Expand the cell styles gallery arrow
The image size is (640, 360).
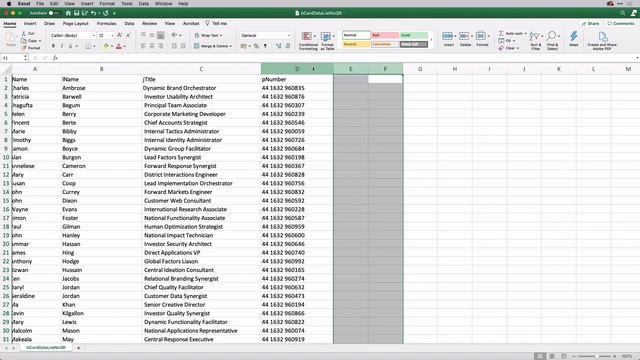431,40
